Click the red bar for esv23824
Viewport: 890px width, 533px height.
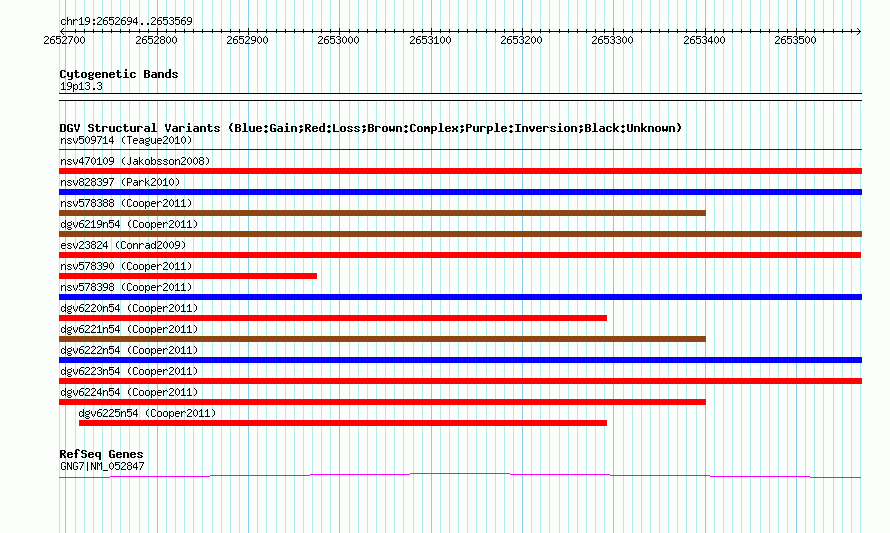pyautogui.click(x=460, y=255)
